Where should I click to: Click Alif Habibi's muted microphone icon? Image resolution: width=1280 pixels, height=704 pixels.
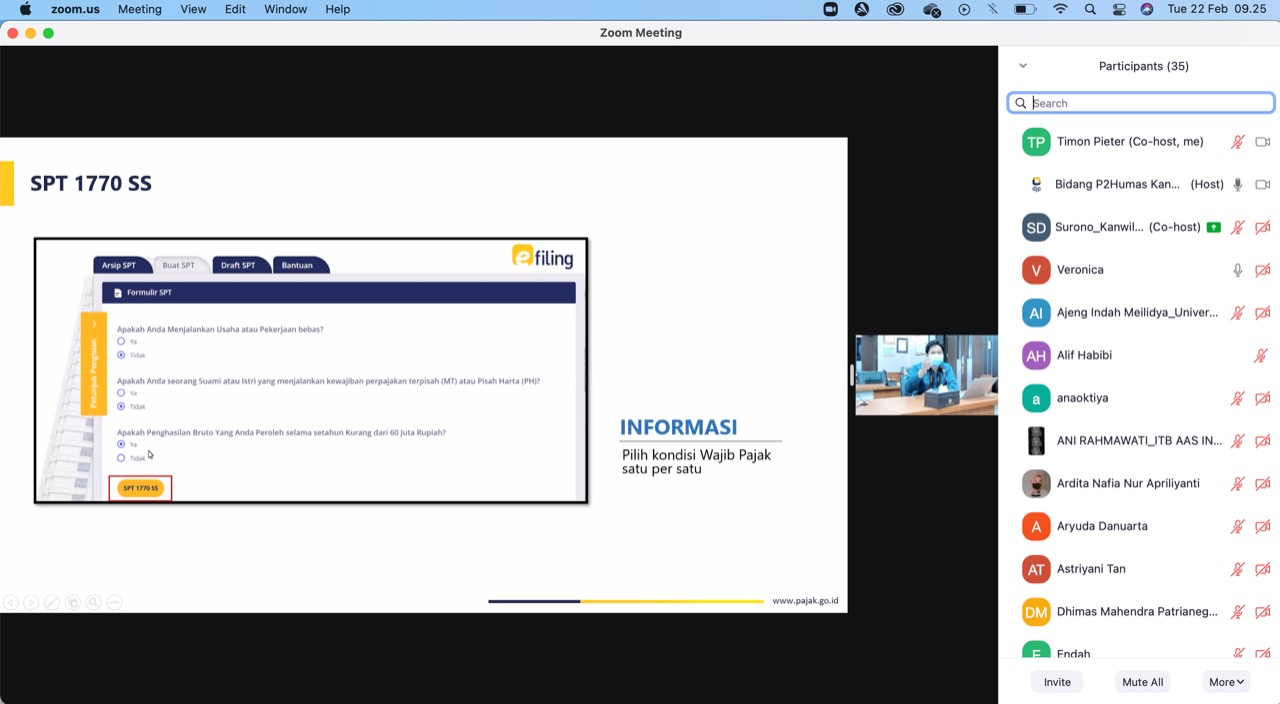(1261, 355)
